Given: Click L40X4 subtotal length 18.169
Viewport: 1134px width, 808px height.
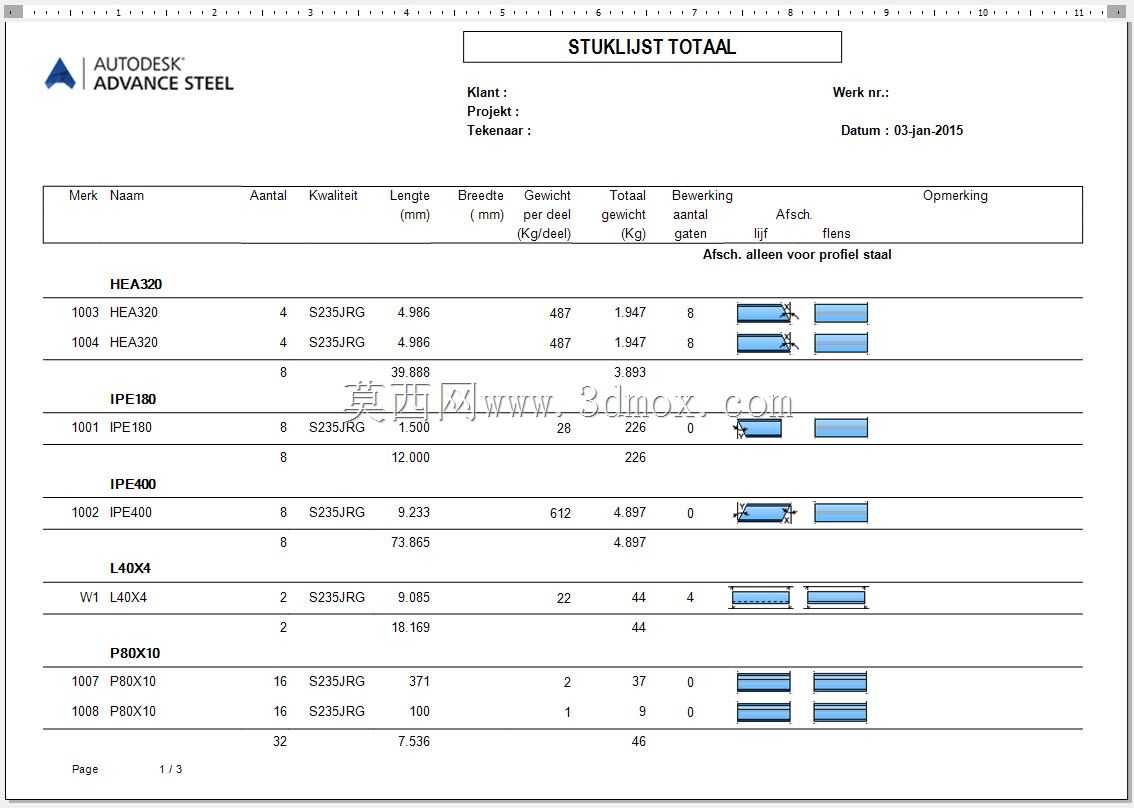Looking at the screenshot, I should 410,627.
